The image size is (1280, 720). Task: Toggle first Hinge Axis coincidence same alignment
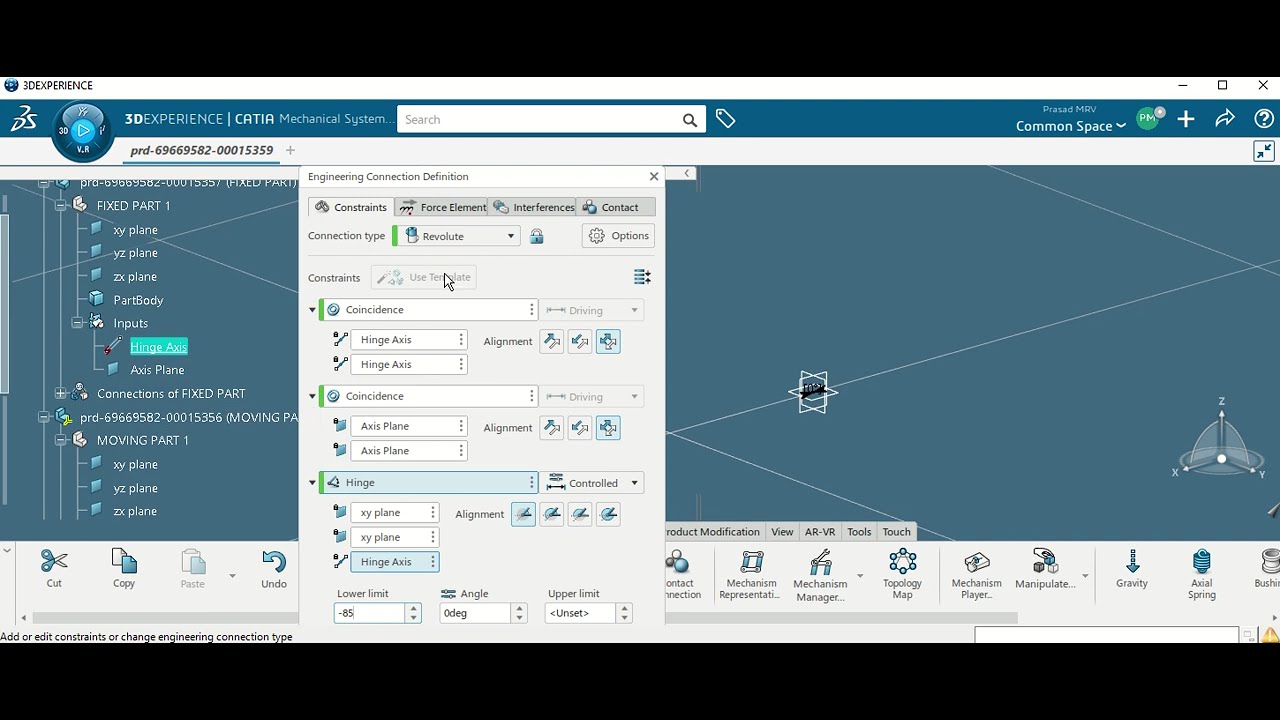click(552, 341)
